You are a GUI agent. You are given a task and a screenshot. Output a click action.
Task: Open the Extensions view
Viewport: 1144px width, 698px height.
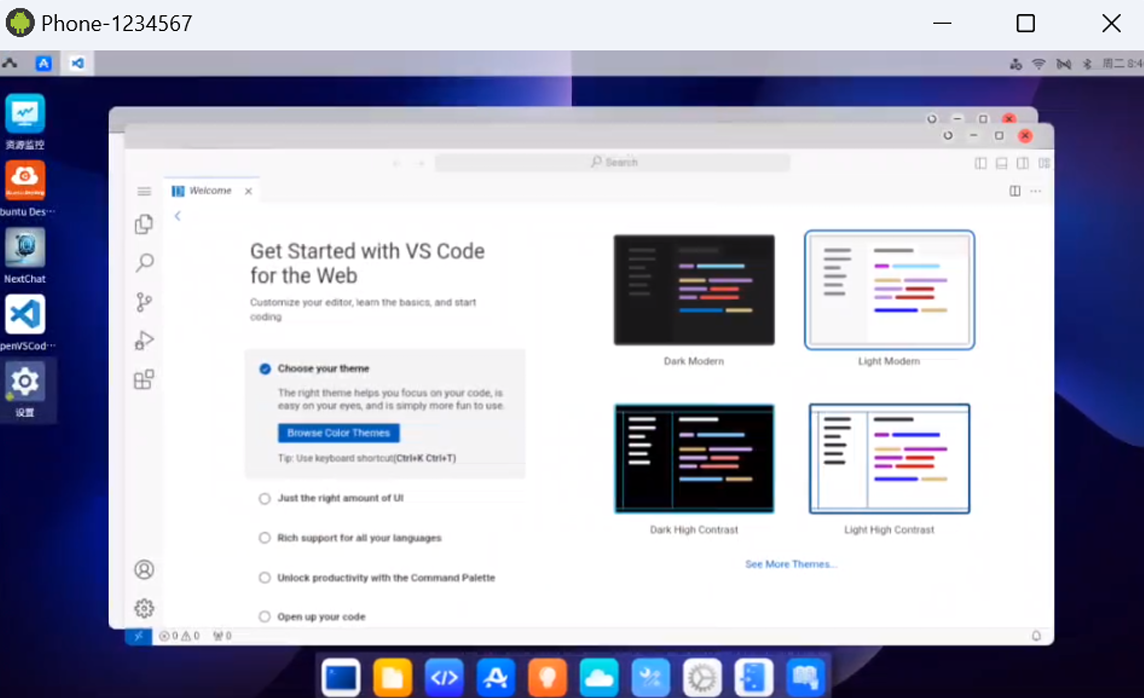[144, 379]
